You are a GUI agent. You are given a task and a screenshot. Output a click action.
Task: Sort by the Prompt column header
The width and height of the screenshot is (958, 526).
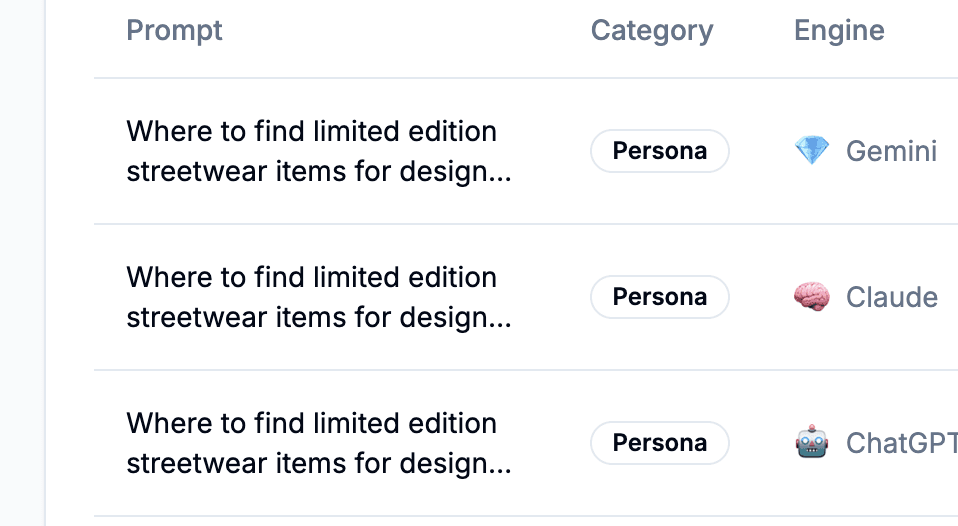click(x=174, y=30)
